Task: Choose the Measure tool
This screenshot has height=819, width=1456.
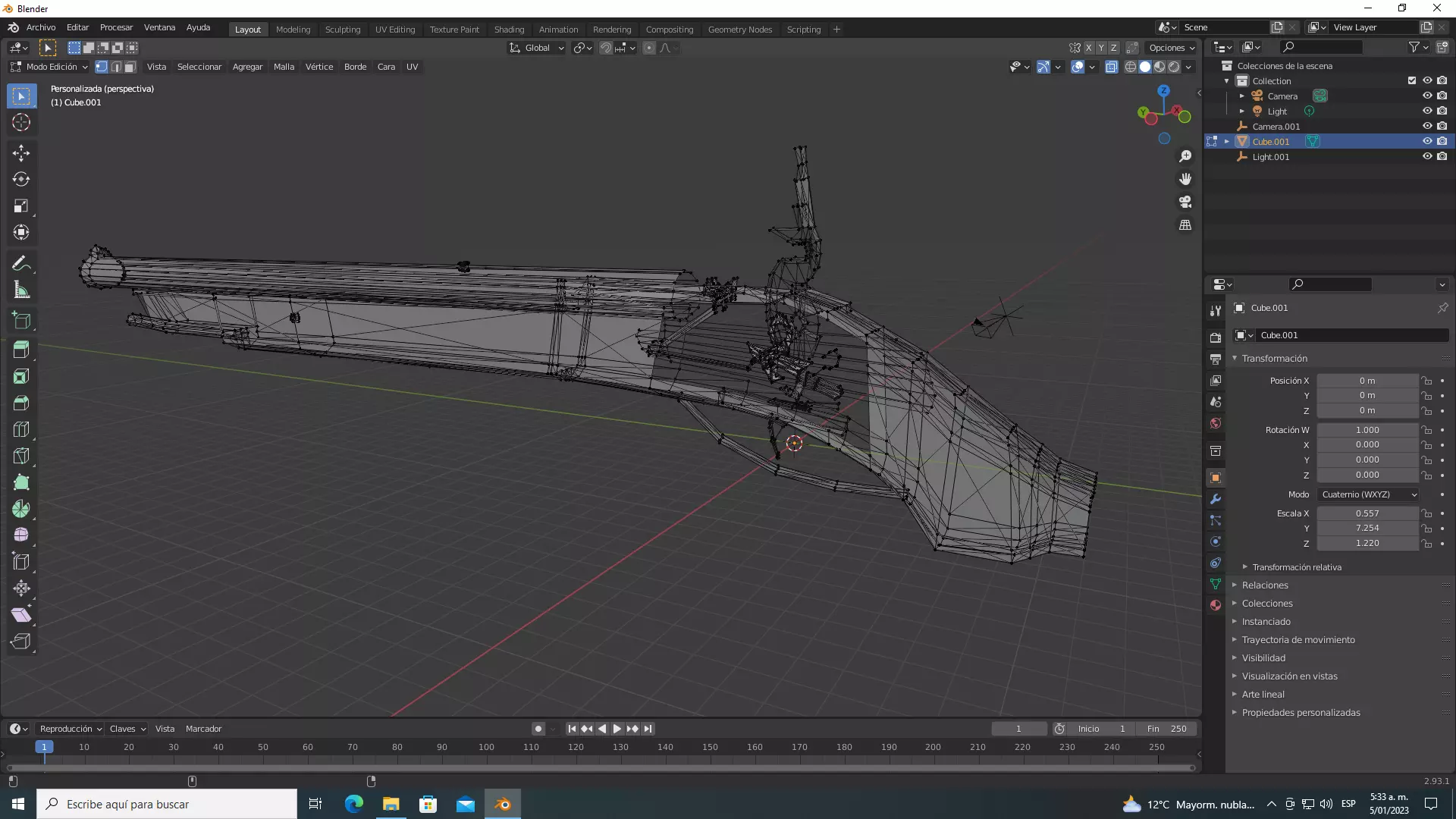Action: pyautogui.click(x=21, y=290)
